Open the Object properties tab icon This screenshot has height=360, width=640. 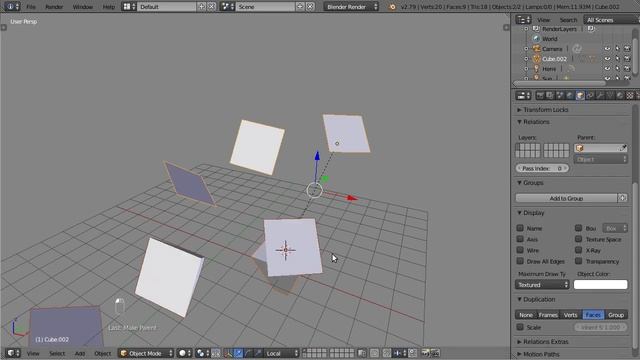[x=580, y=96]
